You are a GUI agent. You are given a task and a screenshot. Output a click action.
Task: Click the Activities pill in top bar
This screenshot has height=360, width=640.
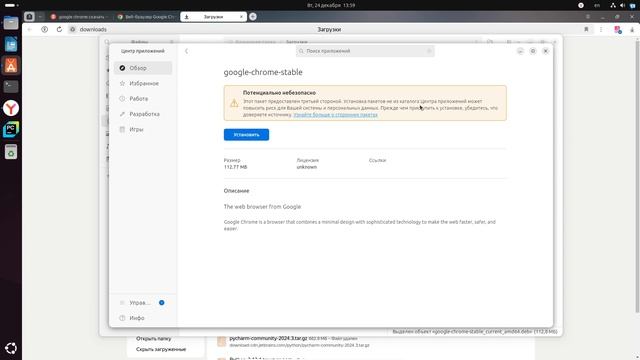pyautogui.click(x=11, y=5)
